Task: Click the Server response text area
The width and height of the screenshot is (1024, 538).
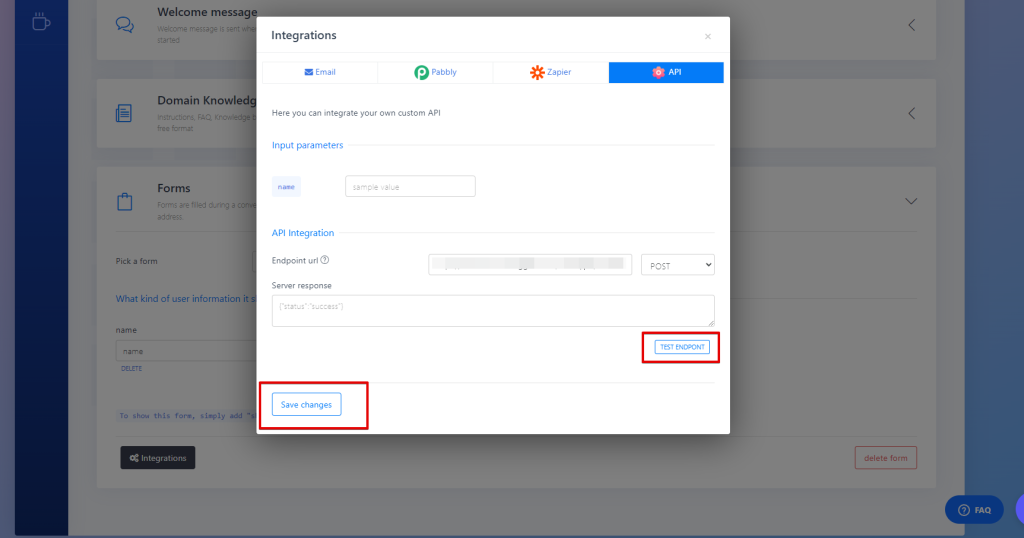Action: pyautogui.click(x=493, y=310)
